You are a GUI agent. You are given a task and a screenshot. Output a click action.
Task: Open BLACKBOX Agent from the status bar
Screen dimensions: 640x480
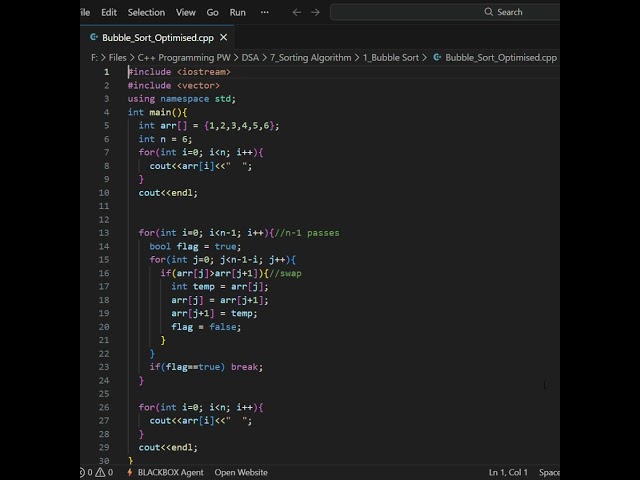(170, 473)
